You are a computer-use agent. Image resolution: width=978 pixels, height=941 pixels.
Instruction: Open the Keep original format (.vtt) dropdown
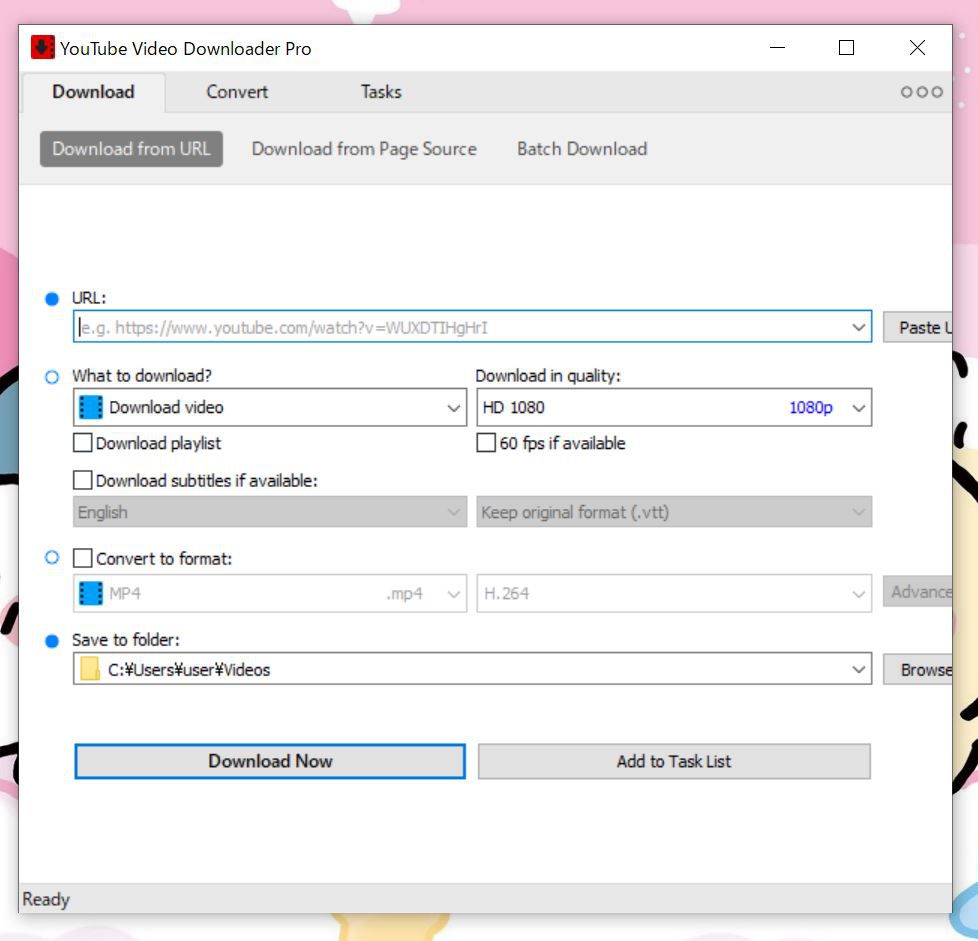pos(674,512)
